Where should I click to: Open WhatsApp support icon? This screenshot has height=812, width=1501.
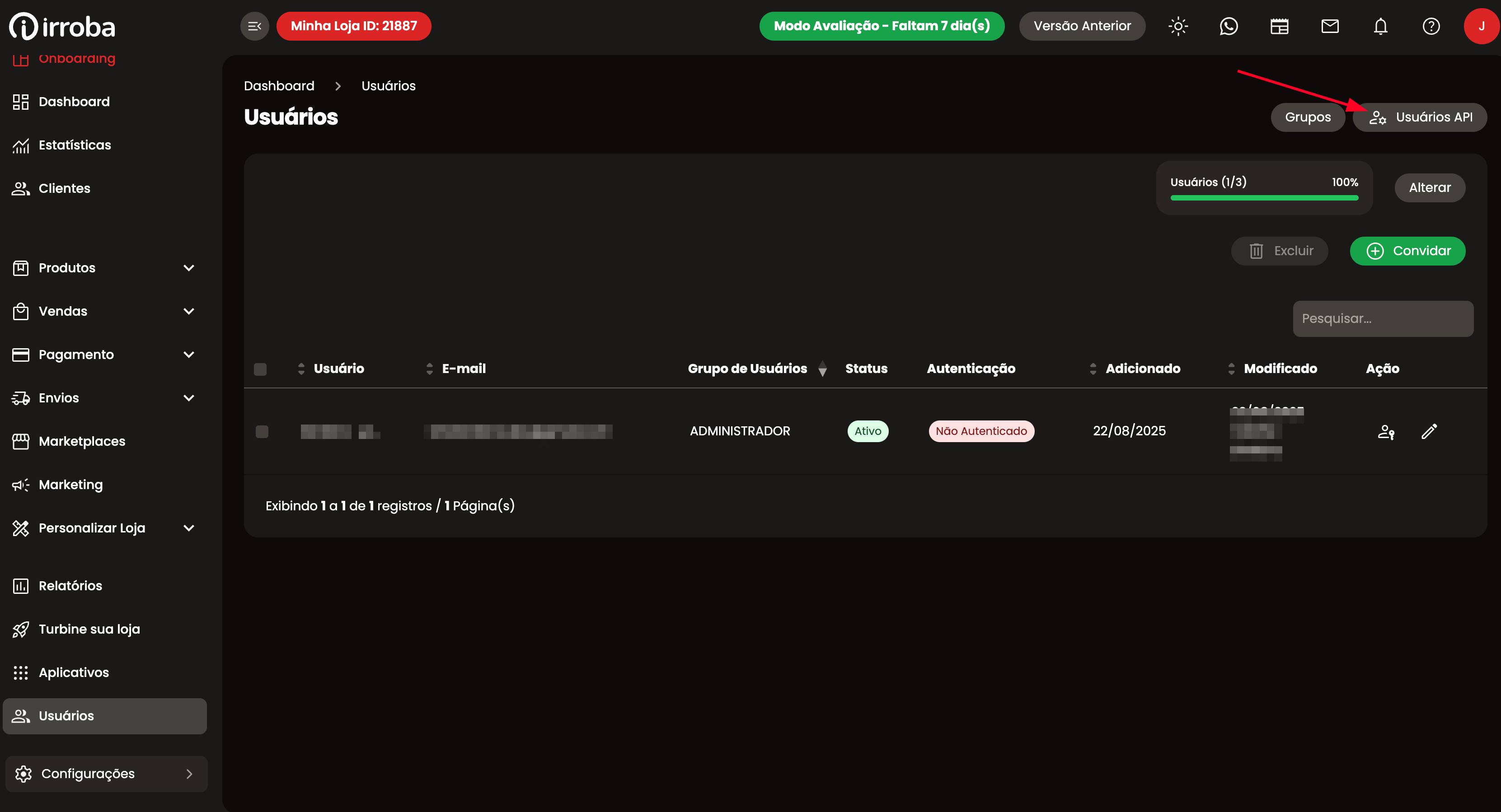pyautogui.click(x=1228, y=26)
